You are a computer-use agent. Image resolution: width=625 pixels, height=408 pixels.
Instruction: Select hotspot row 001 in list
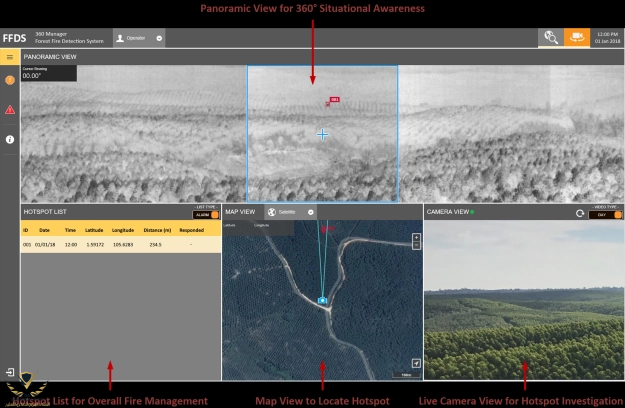[x=121, y=245]
